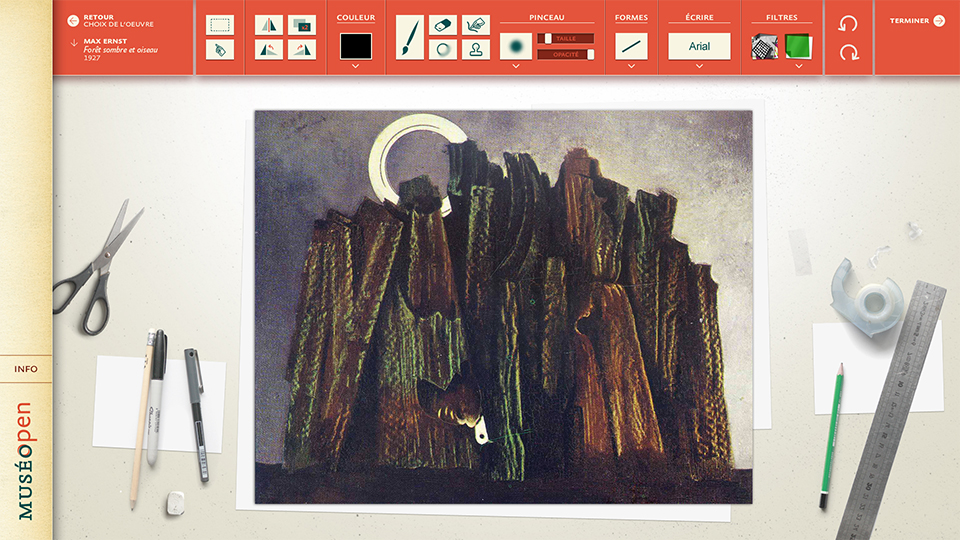Screen dimensions: 960x540
Task: Click the tag label tool icon
Action: click(x=220, y=50)
